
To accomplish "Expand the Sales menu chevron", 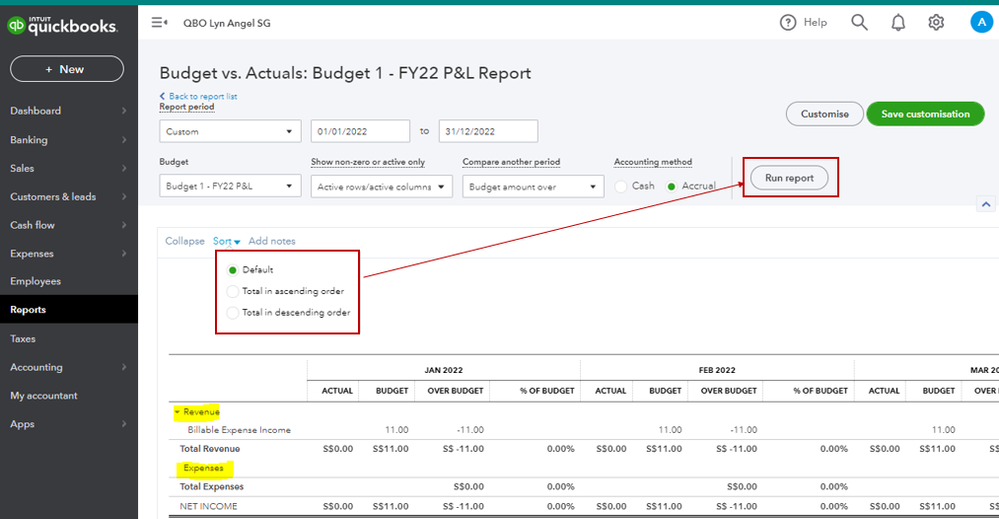I will pos(124,168).
